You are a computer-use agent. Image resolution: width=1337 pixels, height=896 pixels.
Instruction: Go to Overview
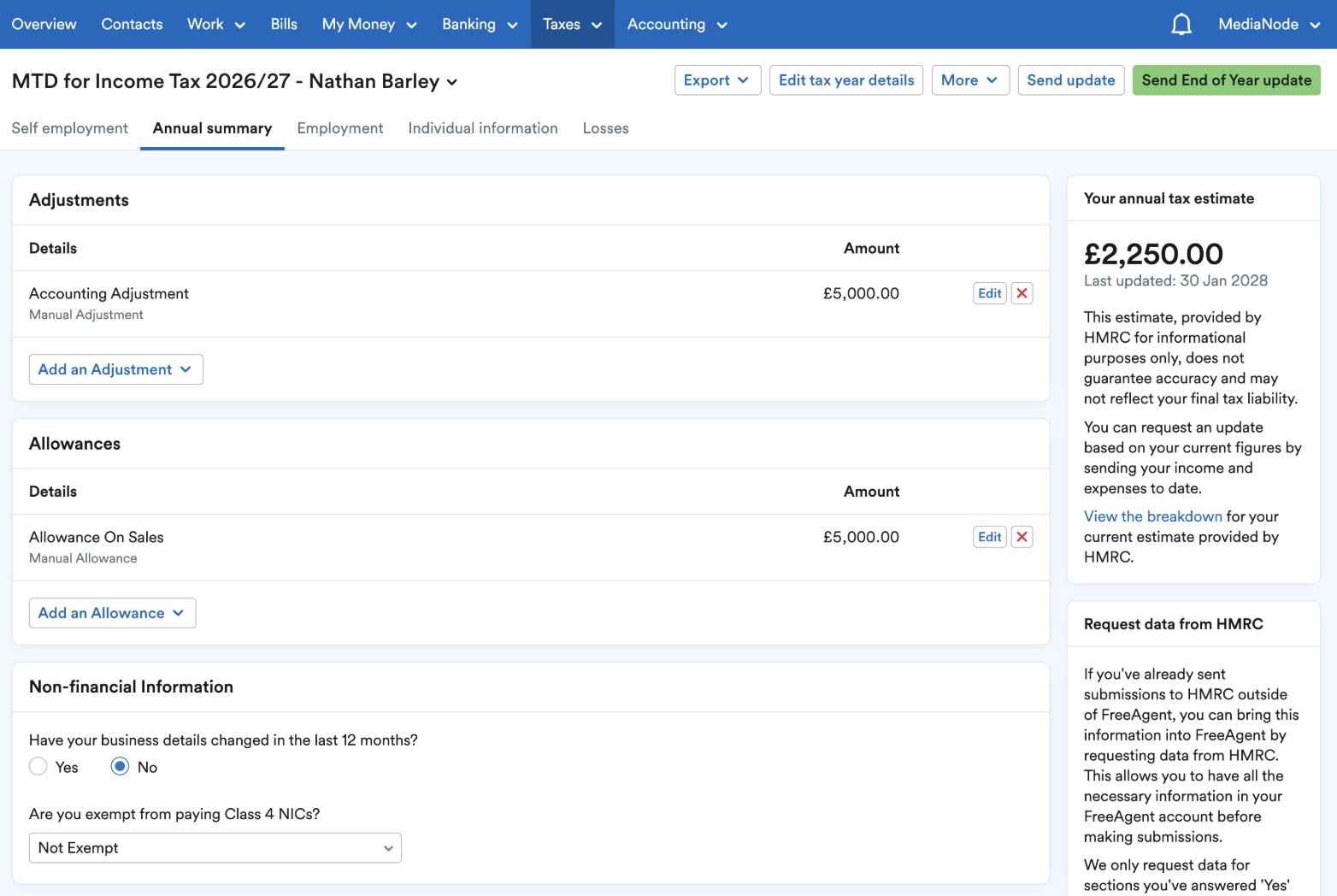44,24
